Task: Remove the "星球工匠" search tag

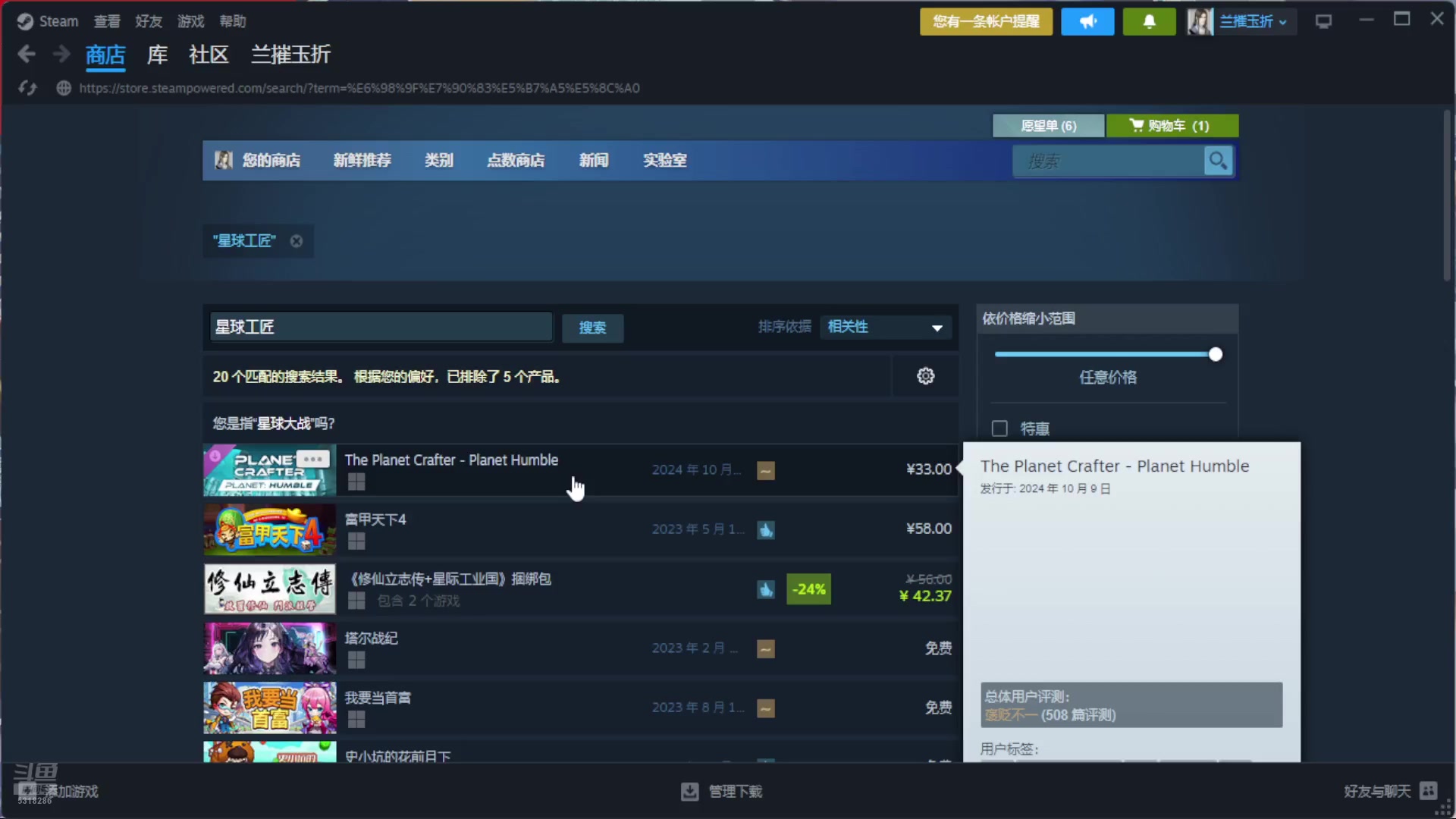Action: pyautogui.click(x=297, y=241)
